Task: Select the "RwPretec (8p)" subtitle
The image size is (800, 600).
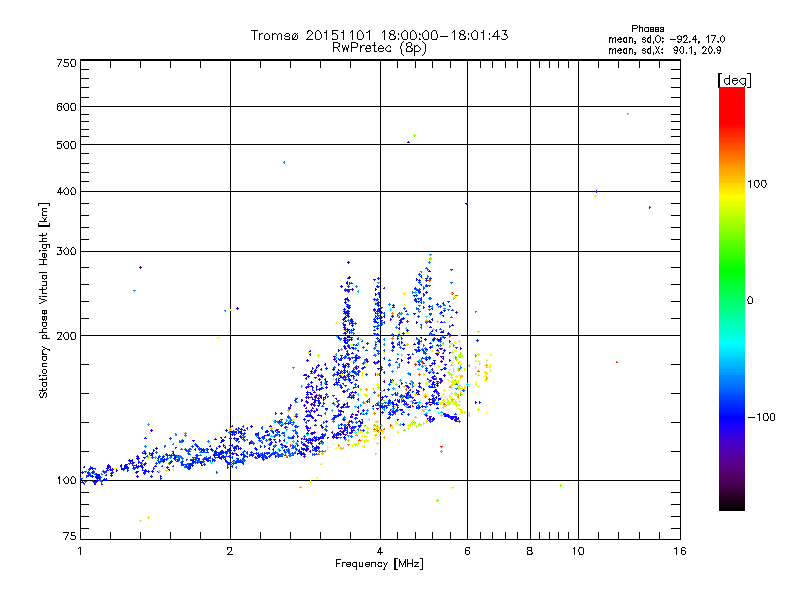Action: (x=379, y=48)
